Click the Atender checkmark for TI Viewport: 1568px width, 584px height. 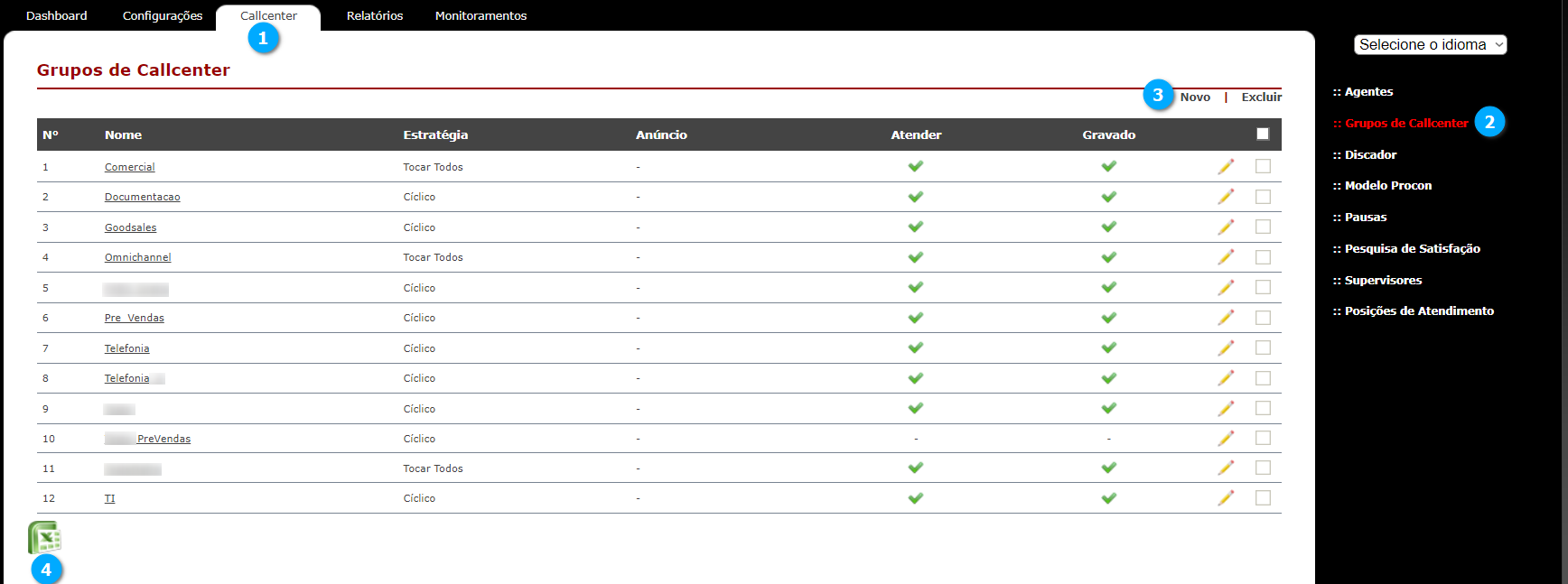point(916,498)
